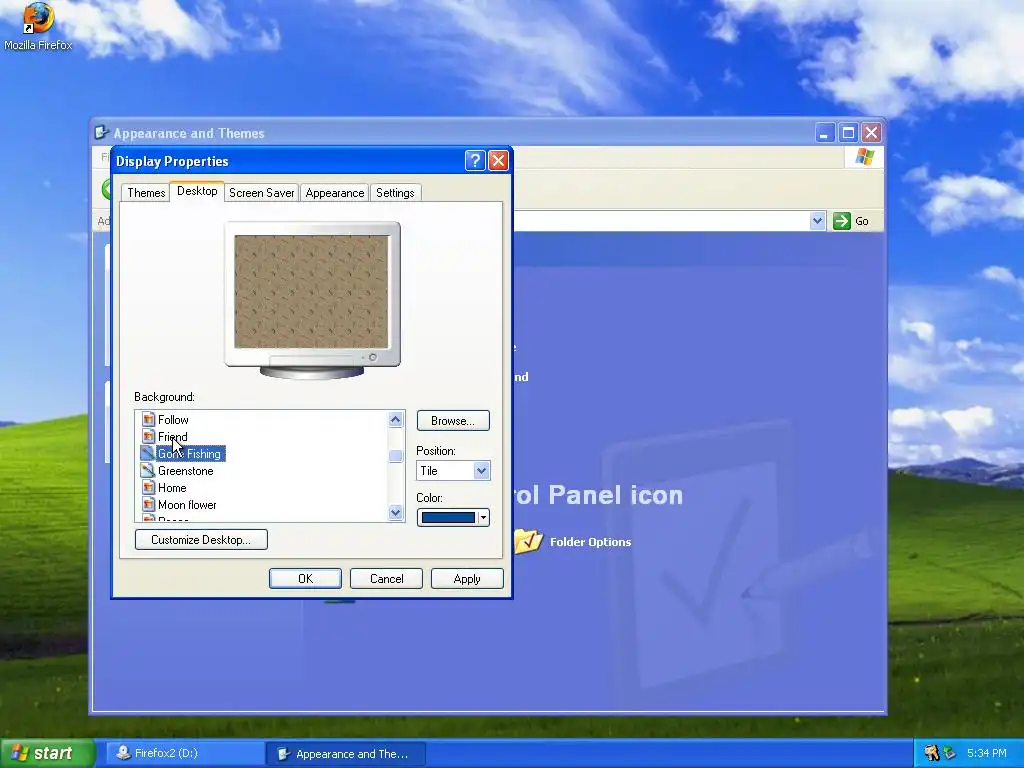
Task: Click the first system tray icon
Action: [x=931, y=753]
